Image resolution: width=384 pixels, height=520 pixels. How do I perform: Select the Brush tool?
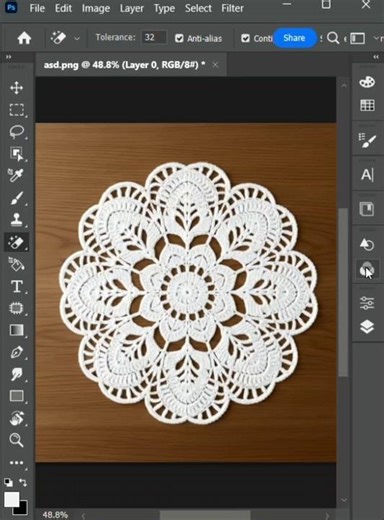(x=16, y=198)
